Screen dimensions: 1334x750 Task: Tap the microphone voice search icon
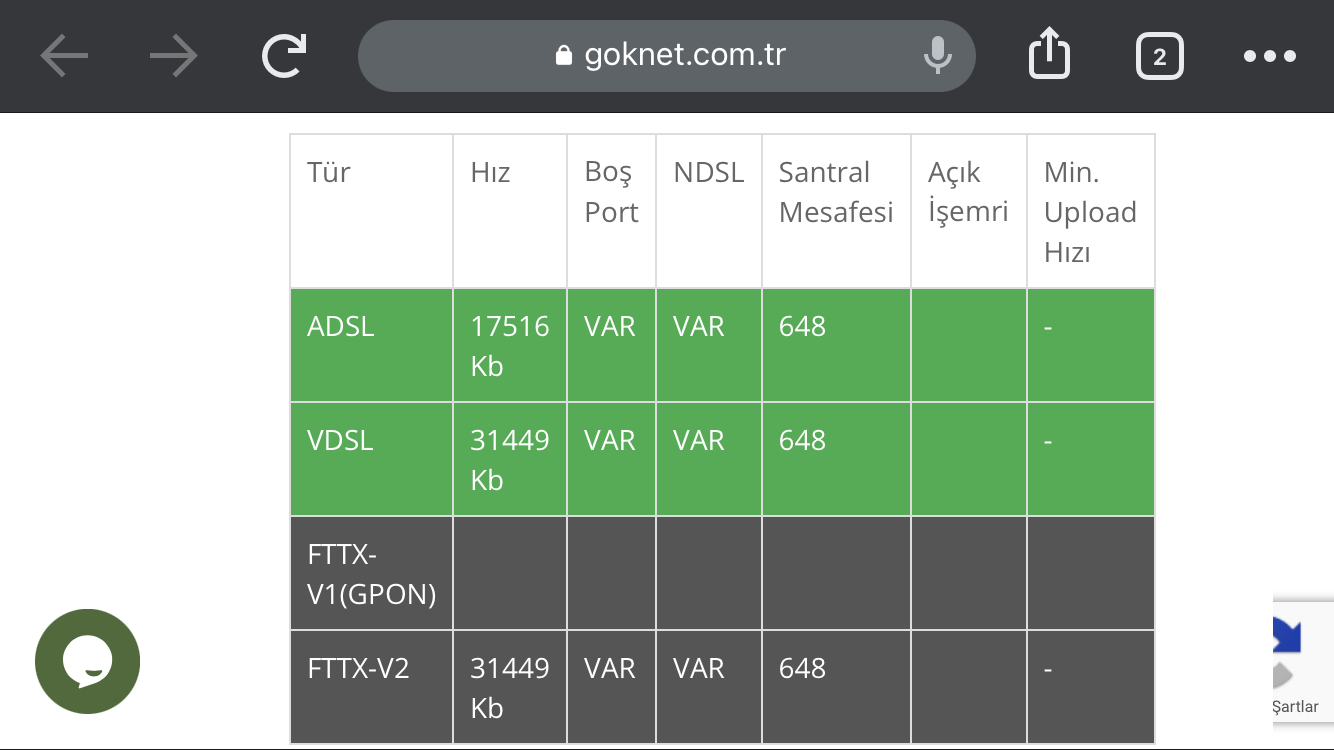coord(937,56)
